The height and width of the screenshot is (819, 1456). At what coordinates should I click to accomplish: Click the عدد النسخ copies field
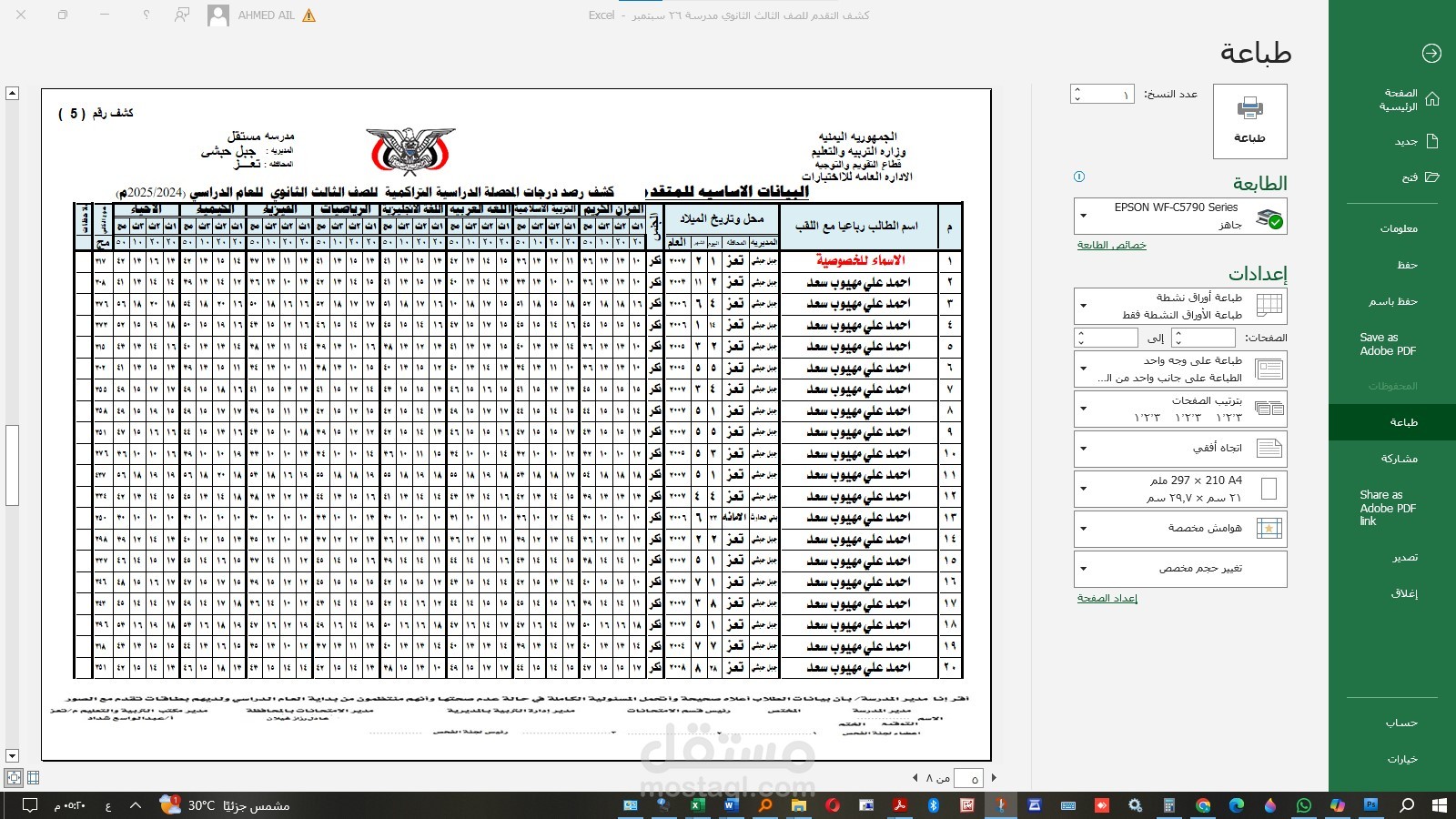coord(1109,94)
